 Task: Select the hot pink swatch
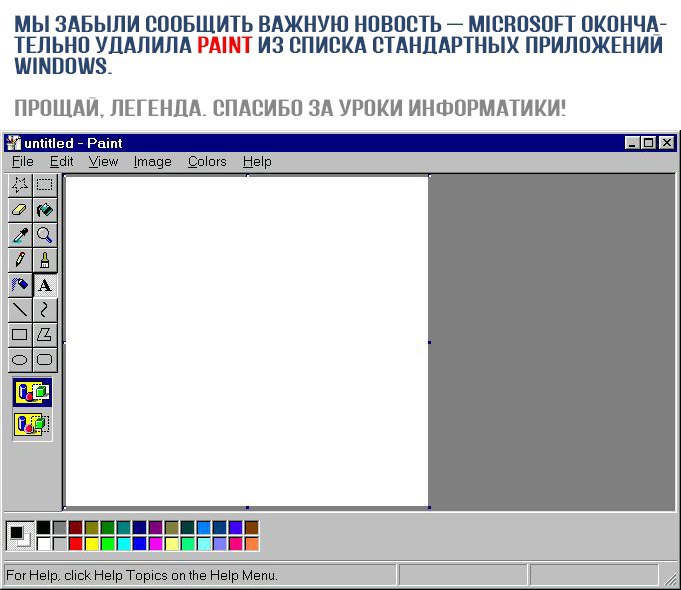pos(235,544)
